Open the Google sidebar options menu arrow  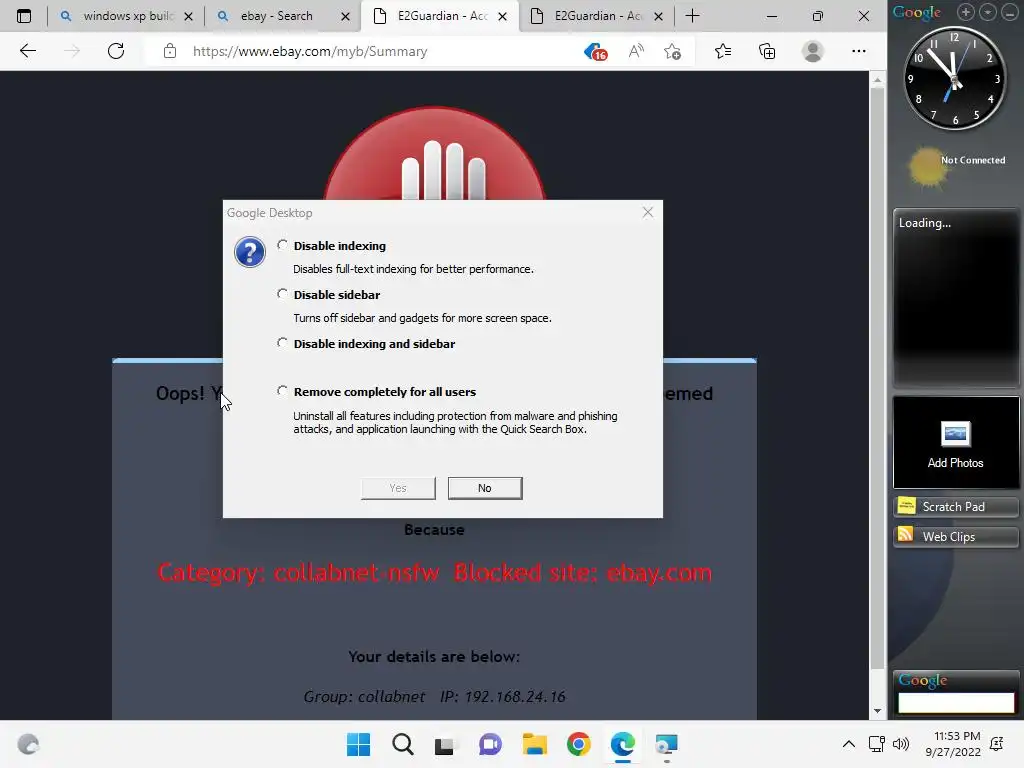click(x=987, y=12)
